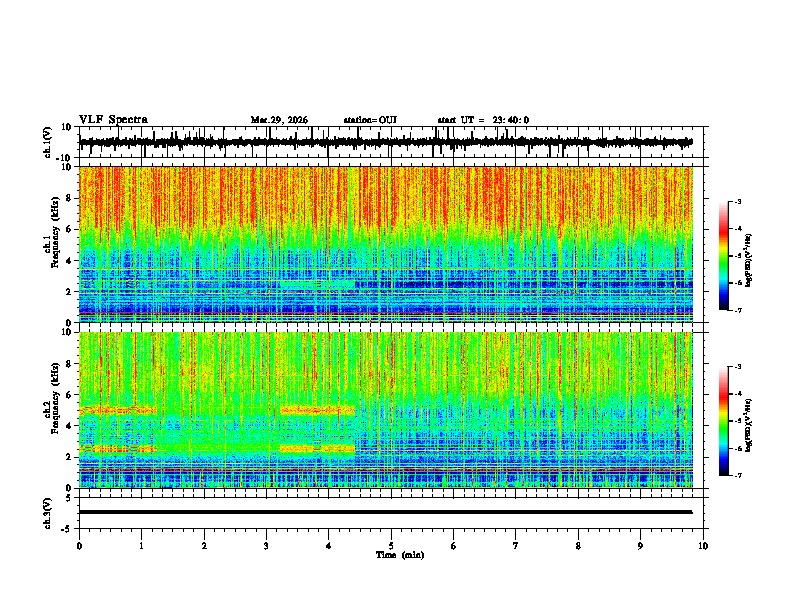Click the "6" kHz tick on the ch.2 frequency axis
This screenshot has width=792, height=612.
point(70,395)
